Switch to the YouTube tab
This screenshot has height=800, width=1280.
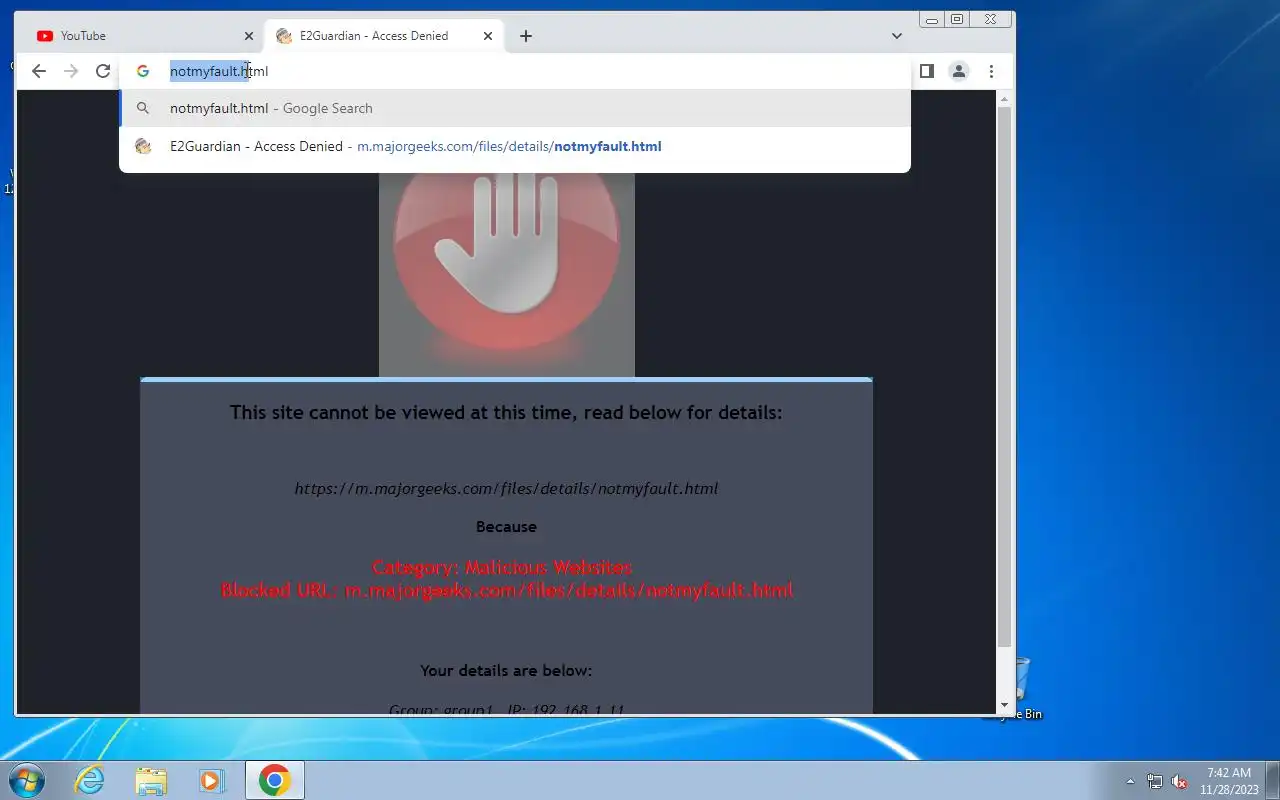(140, 36)
